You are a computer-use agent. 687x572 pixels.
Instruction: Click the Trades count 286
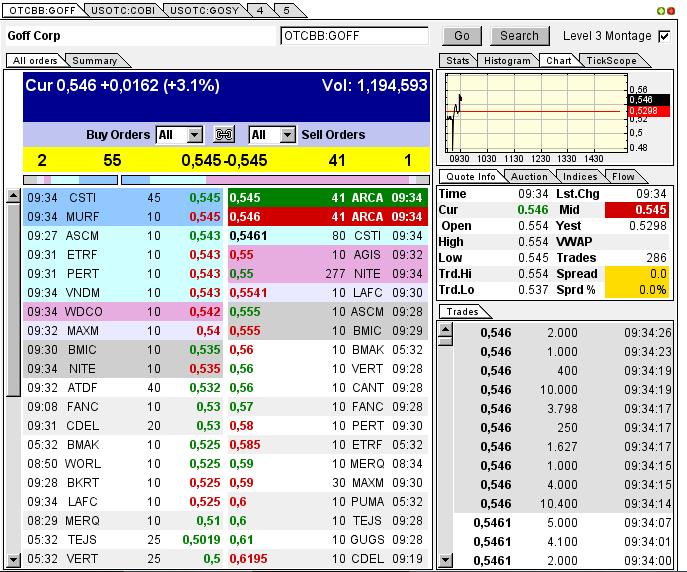pos(656,258)
